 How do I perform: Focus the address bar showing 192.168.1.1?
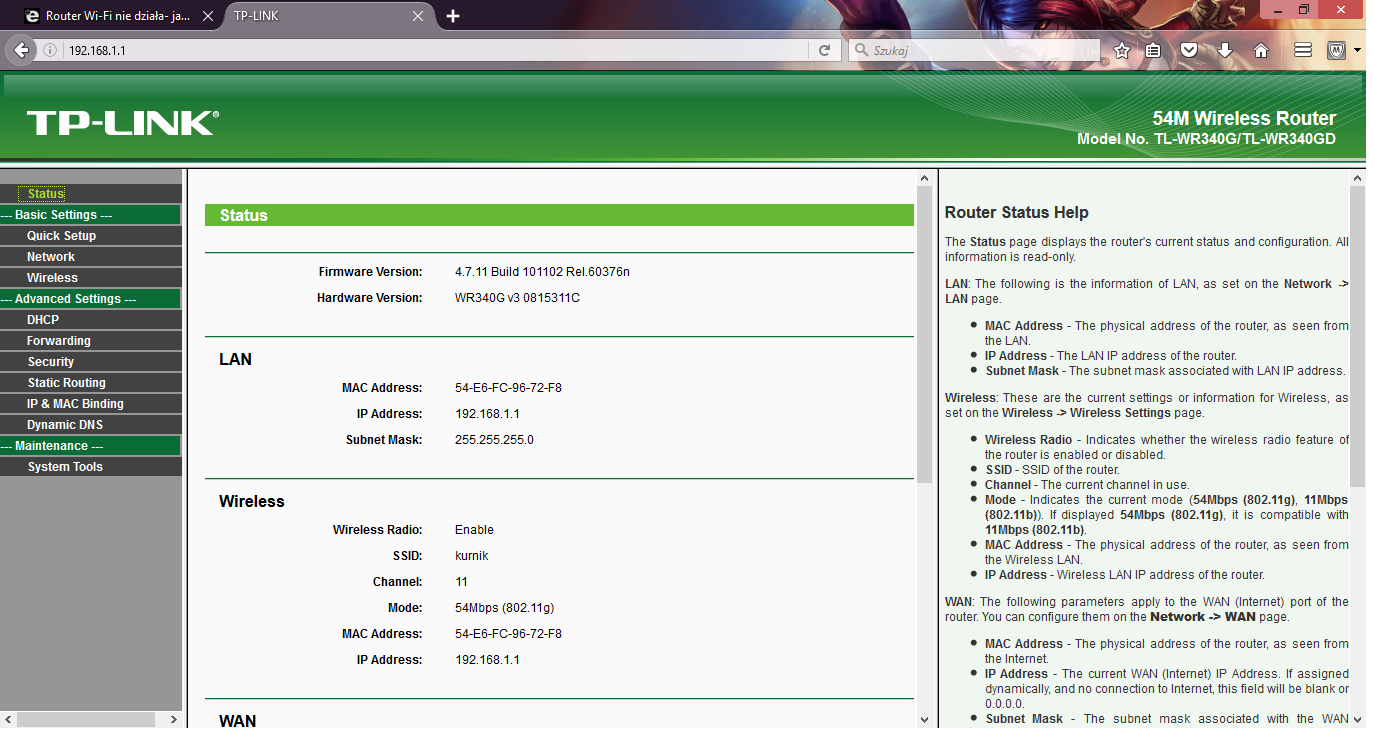coord(435,50)
